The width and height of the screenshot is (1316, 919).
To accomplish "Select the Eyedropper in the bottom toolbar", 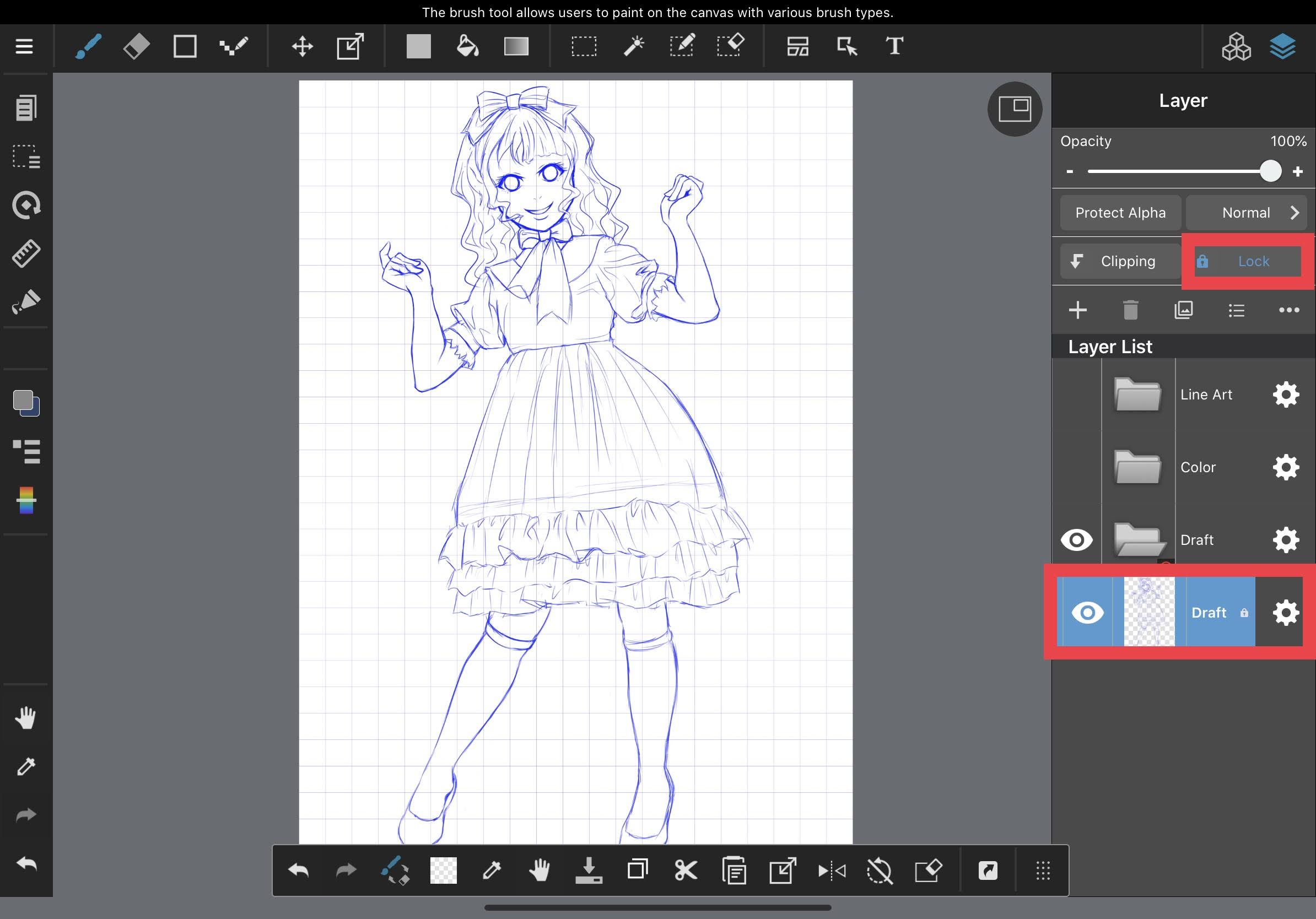I will [x=492, y=871].
